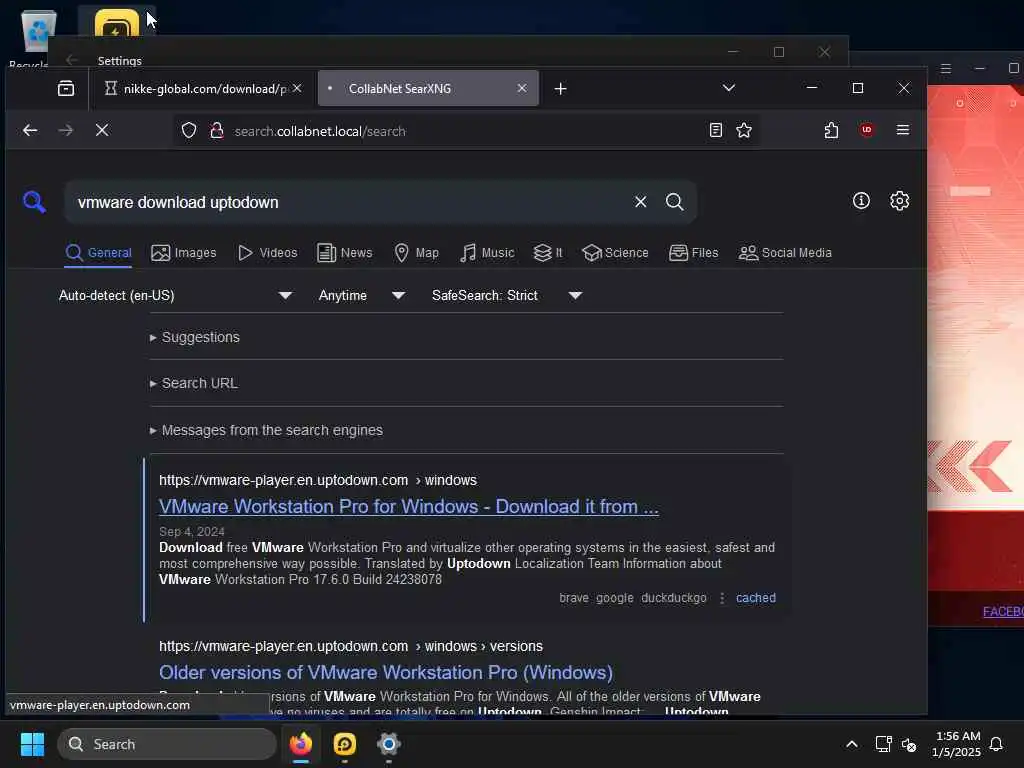Image resolution: width=1024 pixels, height=768 pixels.
Task: Switch to Videos category
Action: 268,253
